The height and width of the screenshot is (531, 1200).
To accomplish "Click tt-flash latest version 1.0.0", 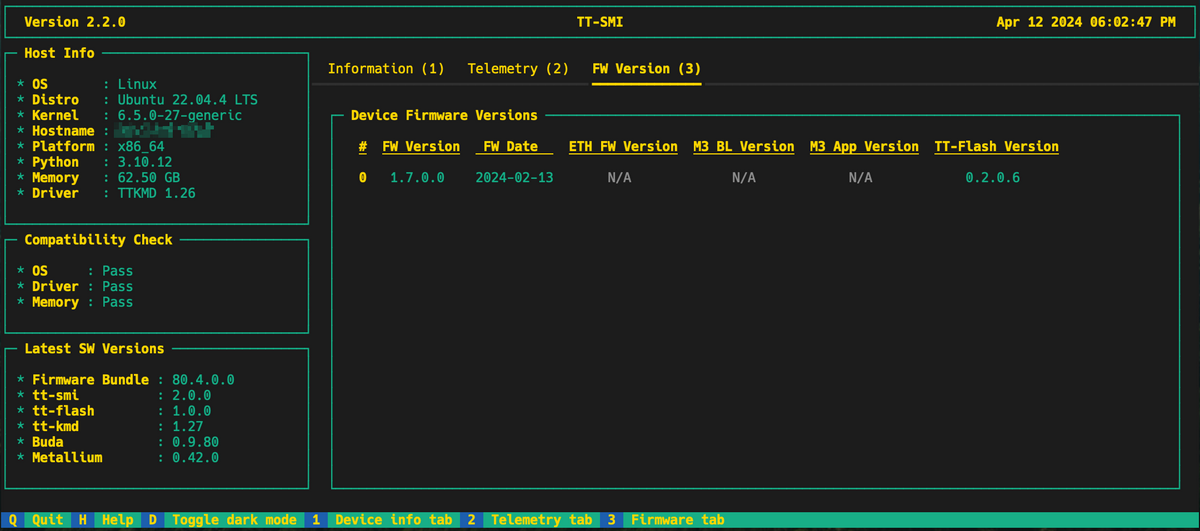I will [x=191, y=411].
